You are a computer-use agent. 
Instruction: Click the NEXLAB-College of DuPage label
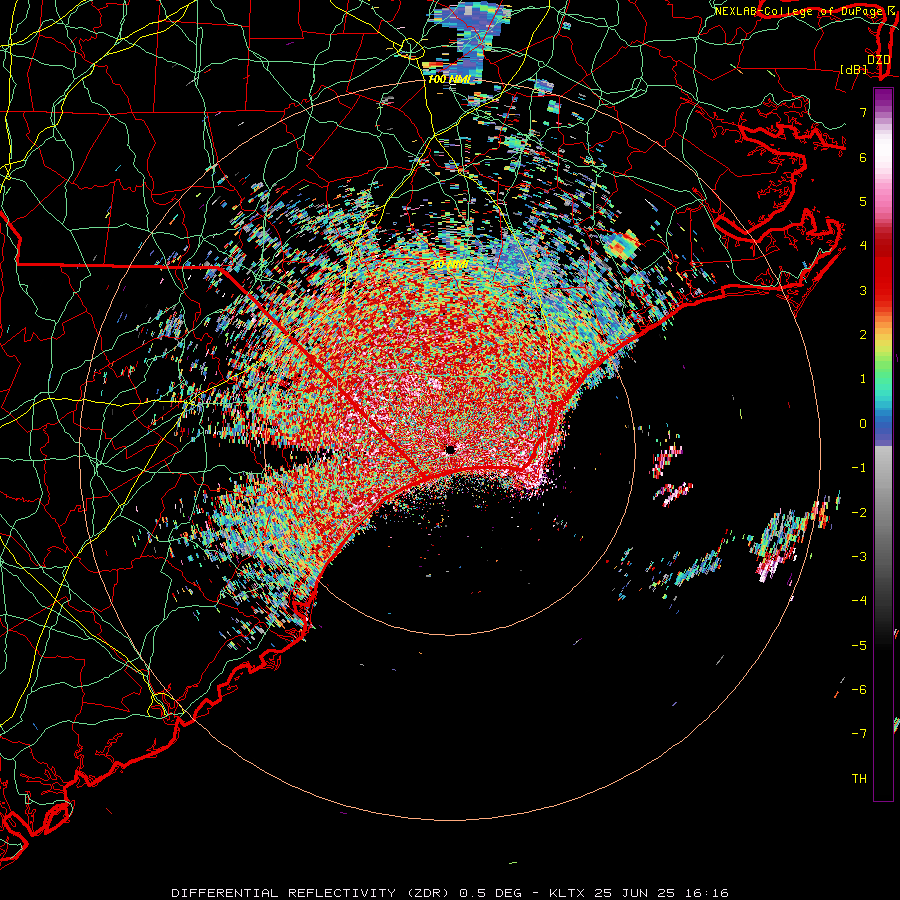[798, 11]
